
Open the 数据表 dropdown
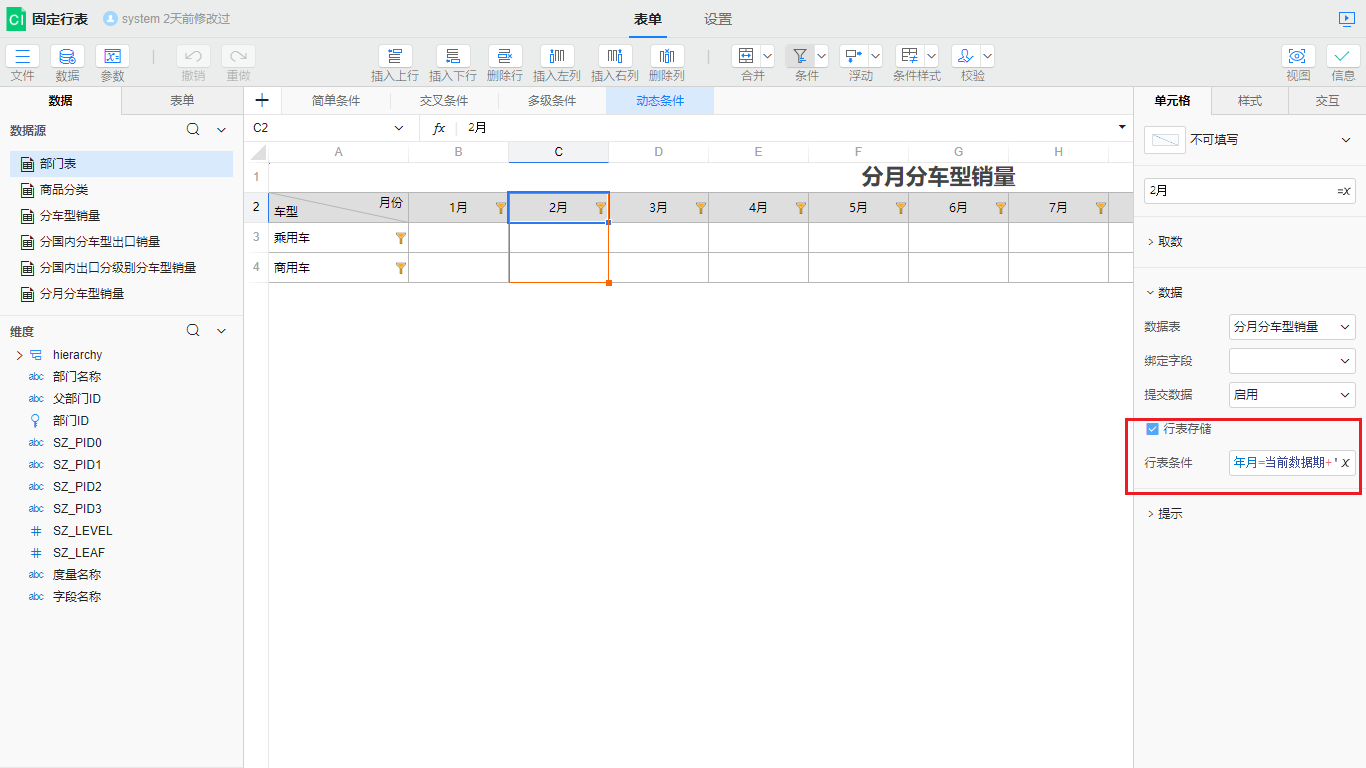click(x=1292, y=327)
